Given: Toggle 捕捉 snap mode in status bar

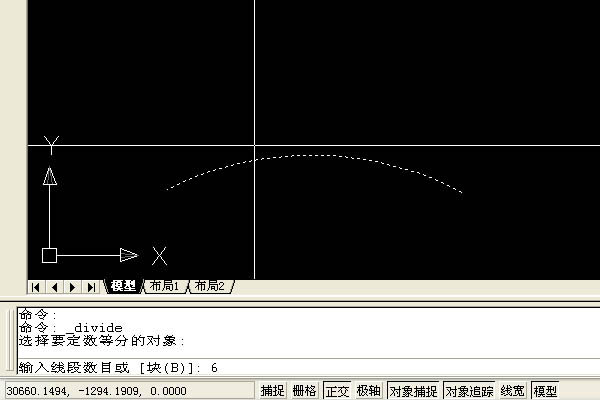Looking at the screenshot, I should point(272,391).
